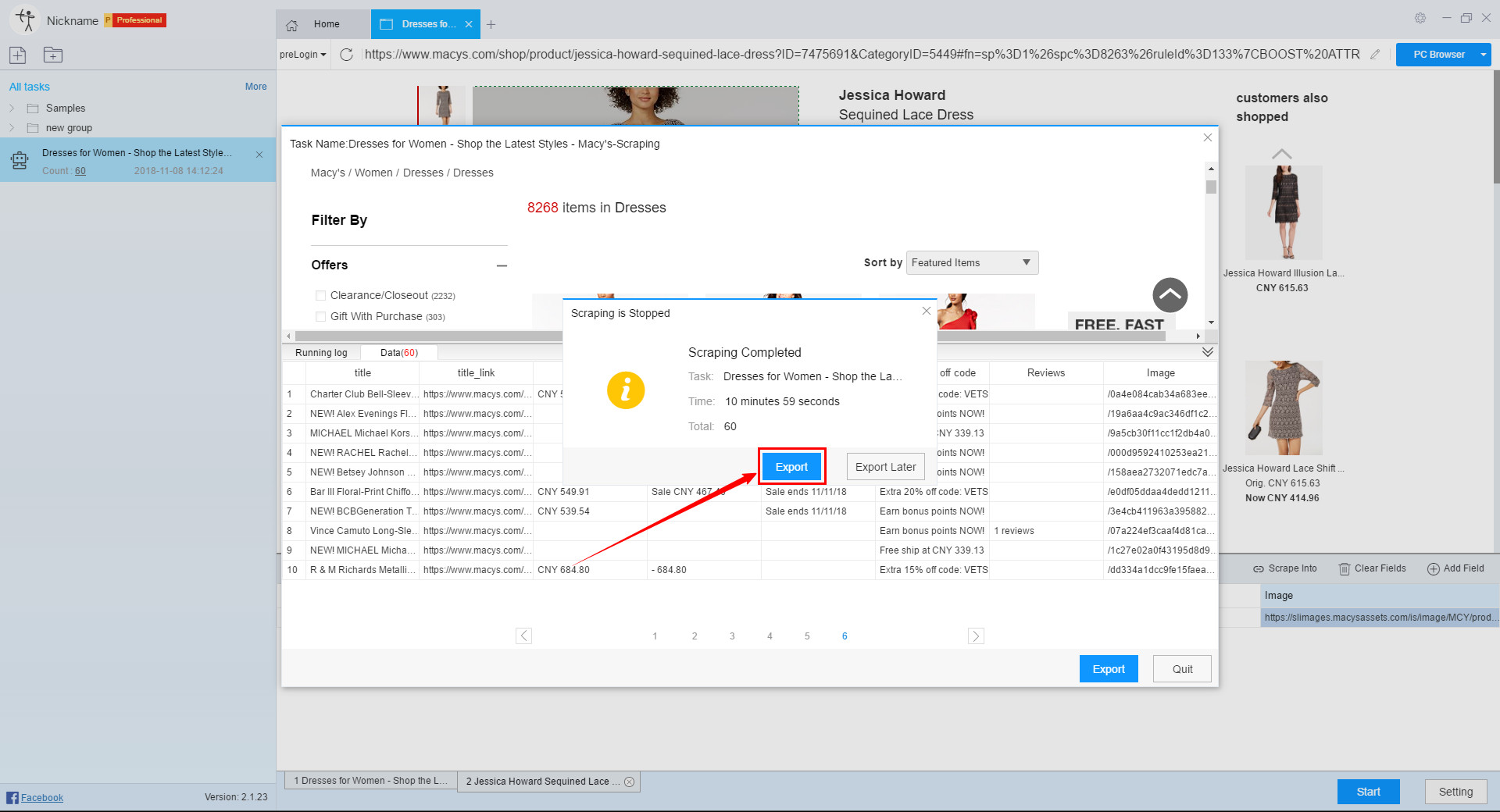Open the PC Browser dropdown arrow
The height and width of the screenshot is (812, 1500).
(1483, 55)
